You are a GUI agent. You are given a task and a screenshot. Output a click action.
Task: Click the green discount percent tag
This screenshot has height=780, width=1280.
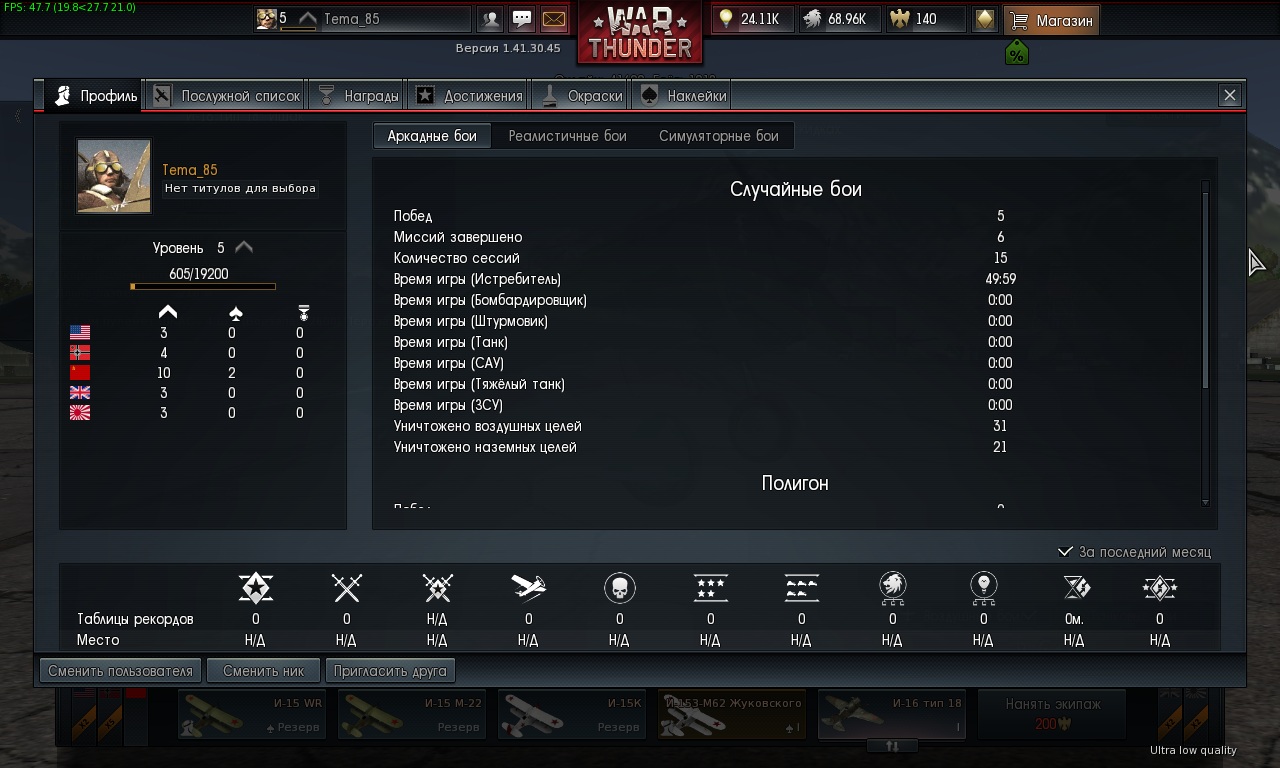click(x=1016, y=53)
